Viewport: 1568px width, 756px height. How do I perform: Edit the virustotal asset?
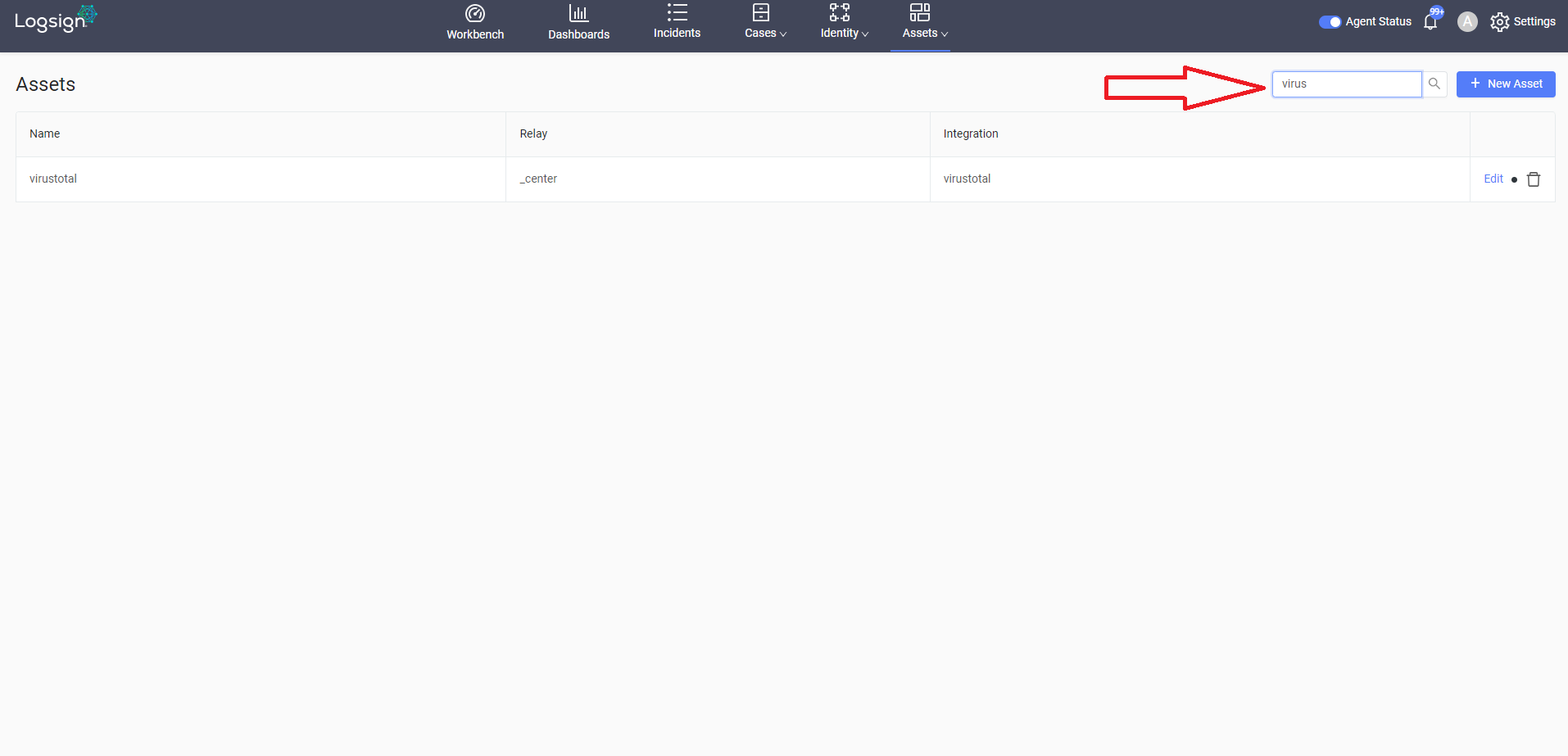click(x=1493, y=179)
